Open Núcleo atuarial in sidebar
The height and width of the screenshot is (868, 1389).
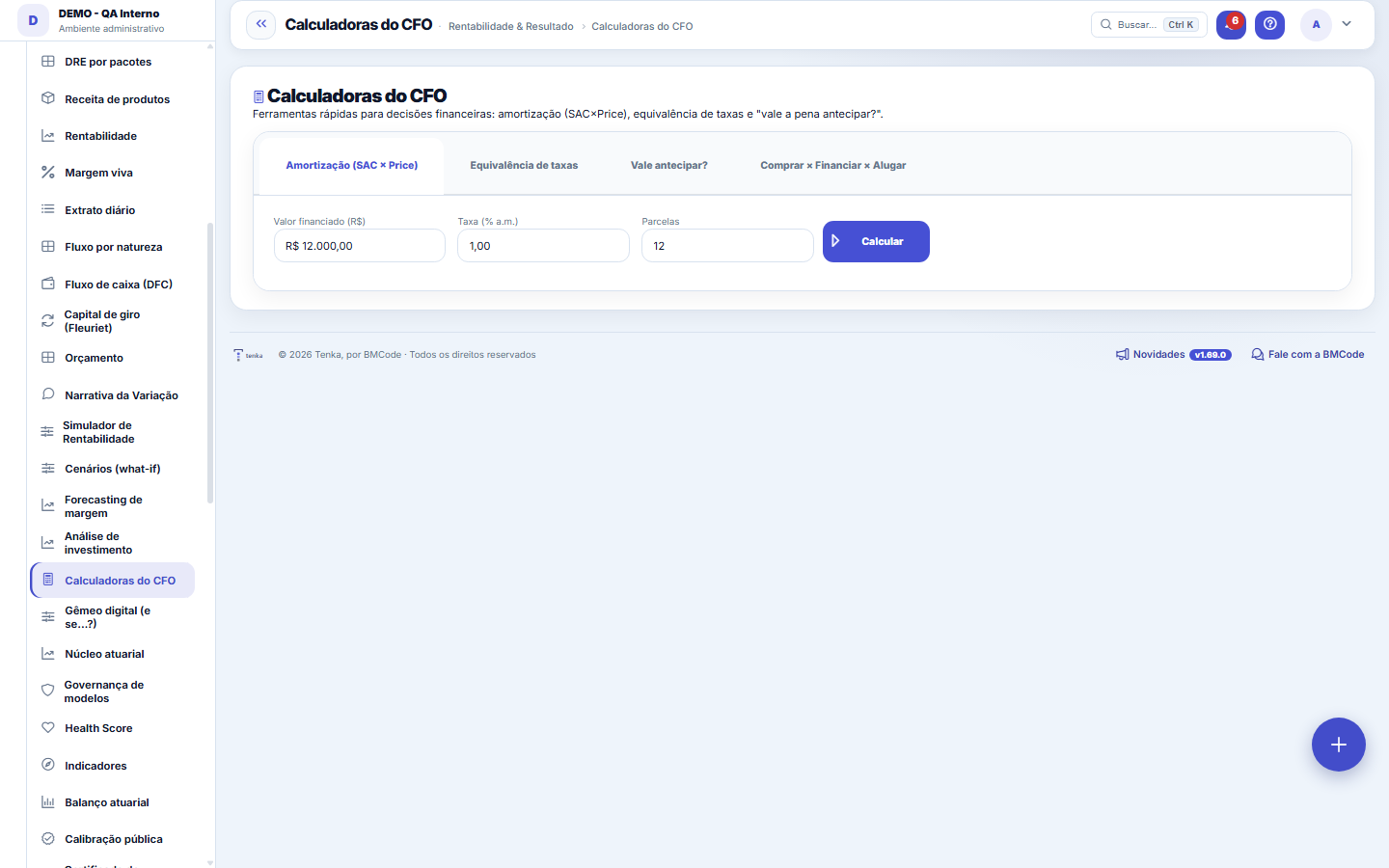pyautogui.click(x=113, y=654)
